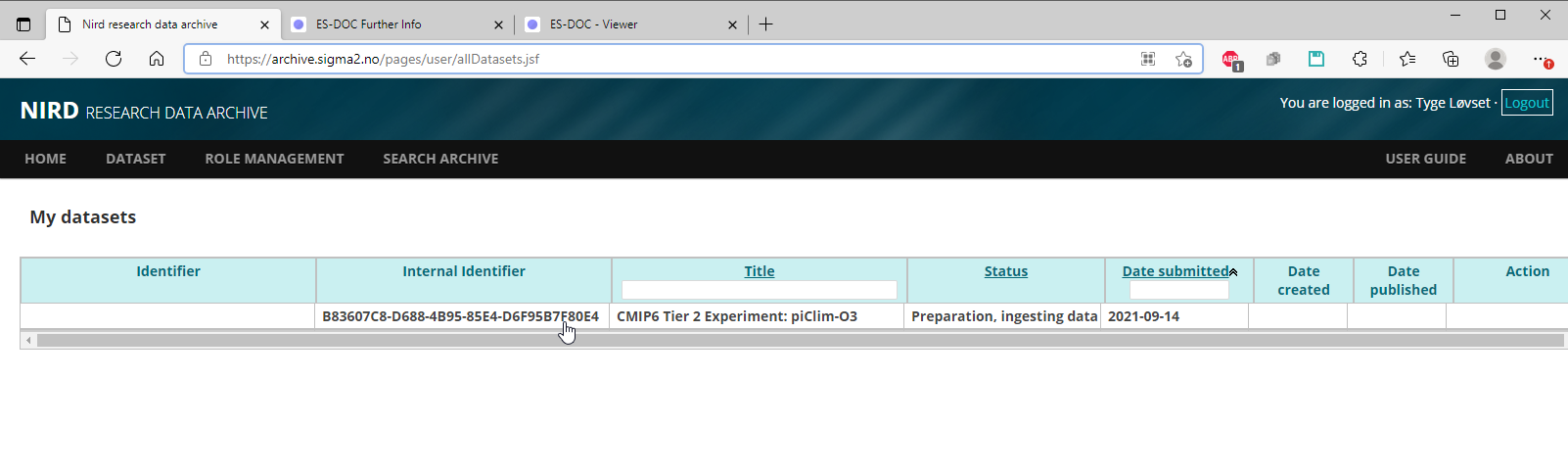
Task: Sort datasets by the Status link
Action: [1005, 271]
